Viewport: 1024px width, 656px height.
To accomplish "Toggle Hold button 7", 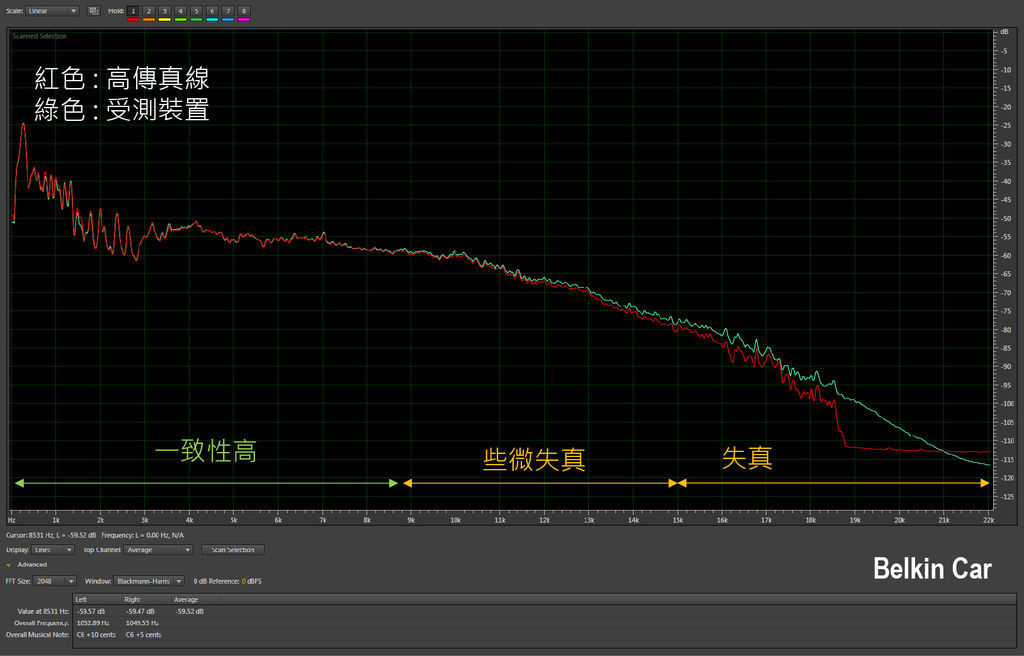I will point(228,10).
